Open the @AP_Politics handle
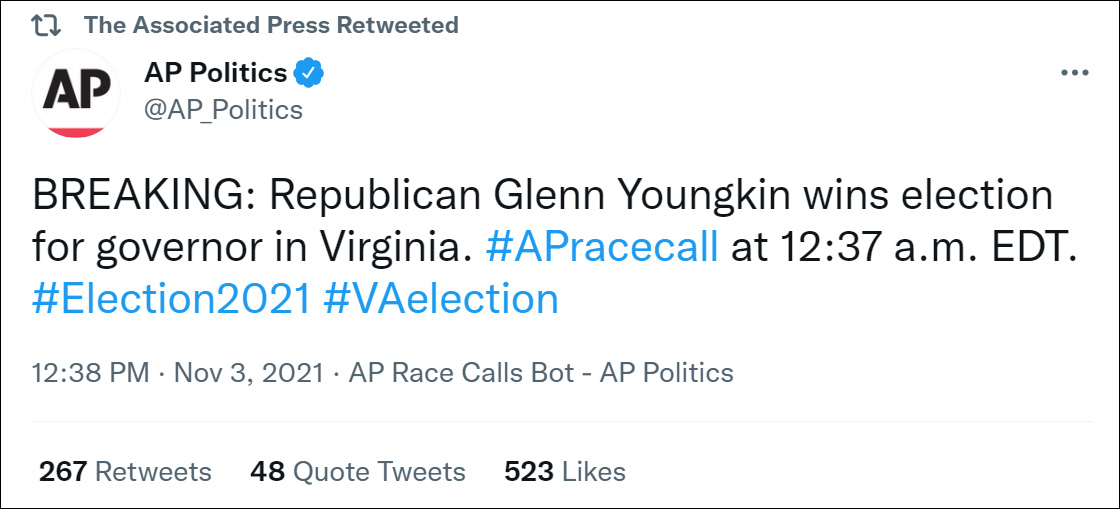Image resolution: width=1120 pixels, height=509 pixels. (x=223, y=109)
